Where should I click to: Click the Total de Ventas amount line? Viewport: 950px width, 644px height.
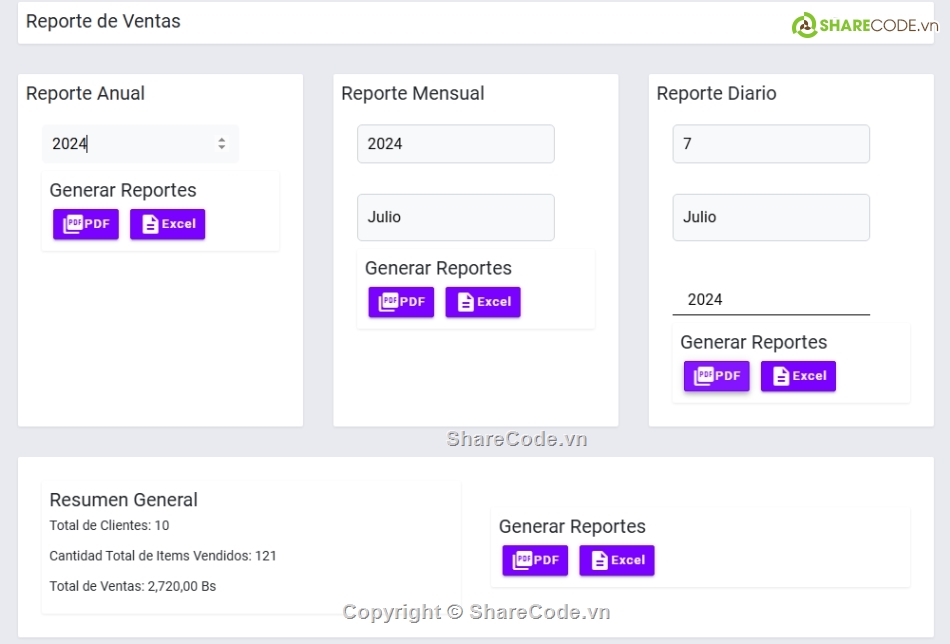[132, 586]
